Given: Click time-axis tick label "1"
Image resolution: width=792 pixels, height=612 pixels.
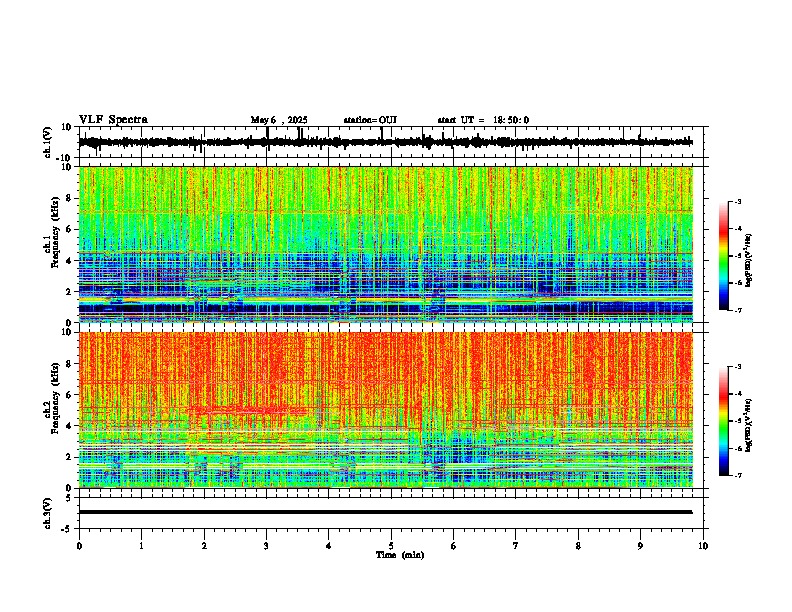Looking at the screenshot, I should pyautogui.click(x=141, y=546).
